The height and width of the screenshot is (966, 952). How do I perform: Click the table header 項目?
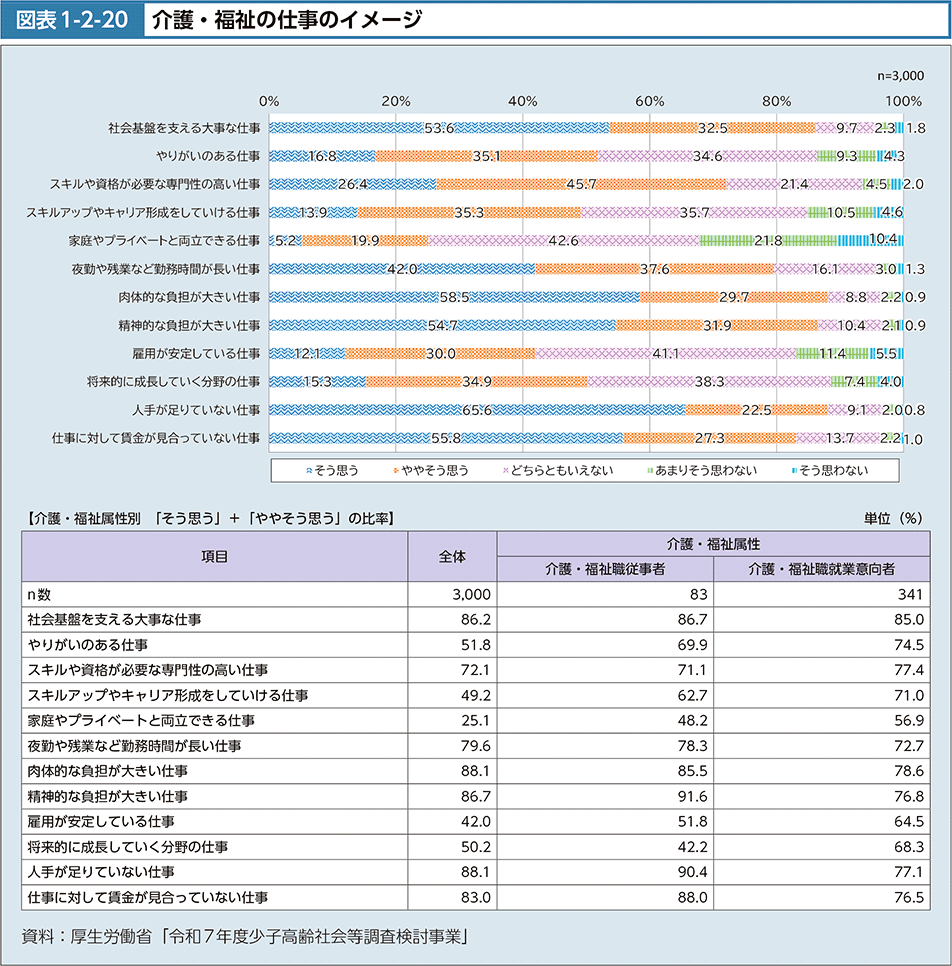[x=215, y=557]
